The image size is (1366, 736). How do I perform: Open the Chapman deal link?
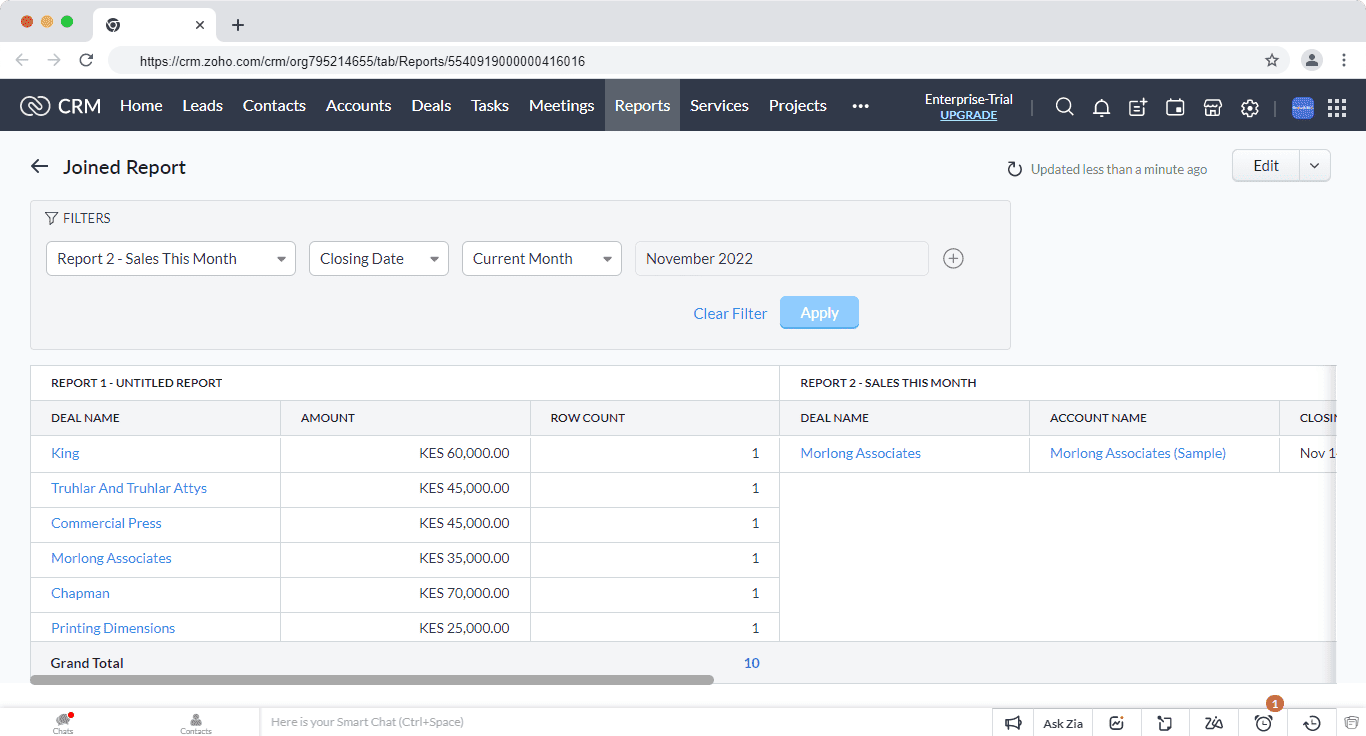[x=80, y=593]
